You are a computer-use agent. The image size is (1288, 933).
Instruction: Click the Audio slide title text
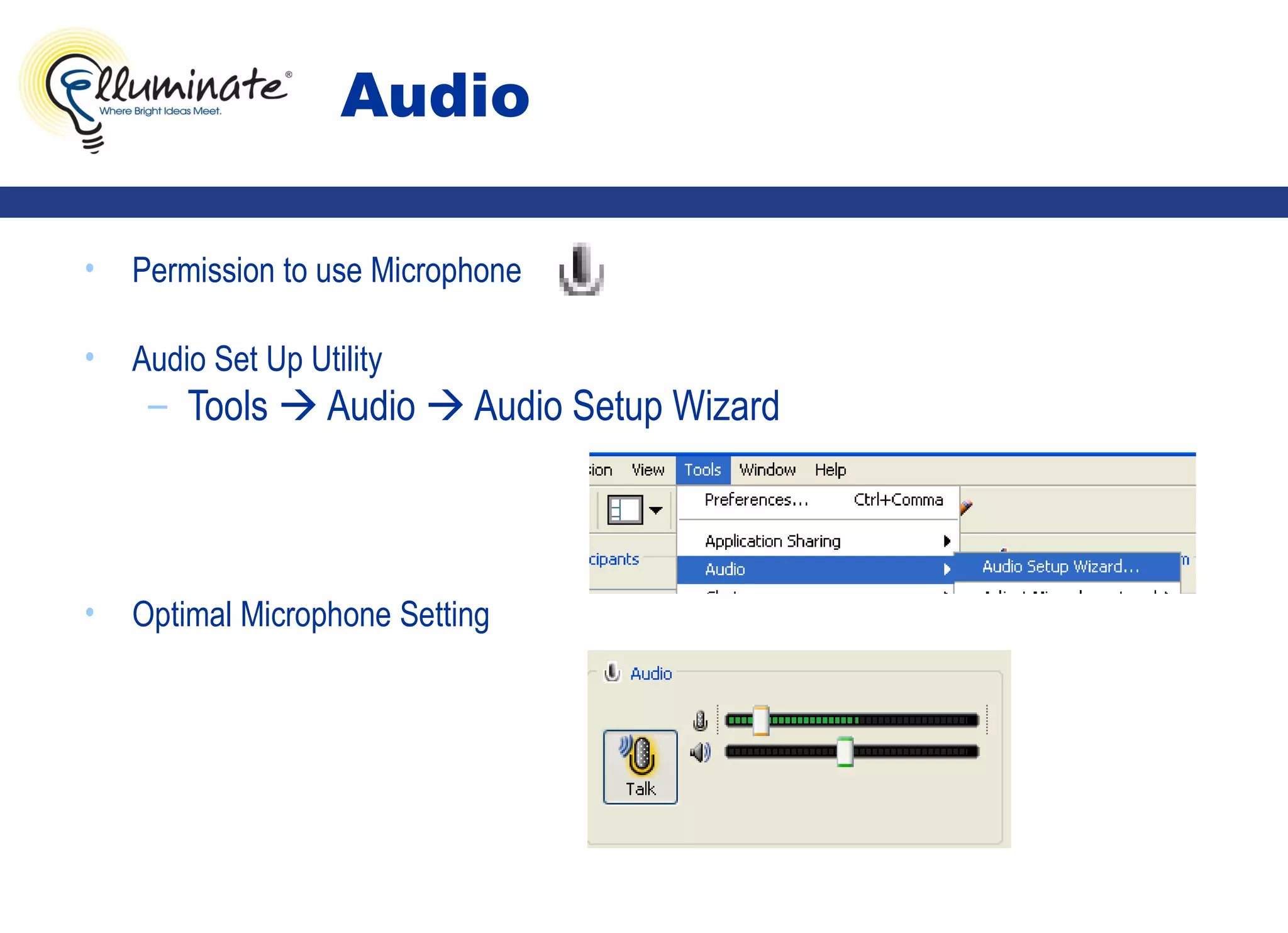tap(435, 96)
